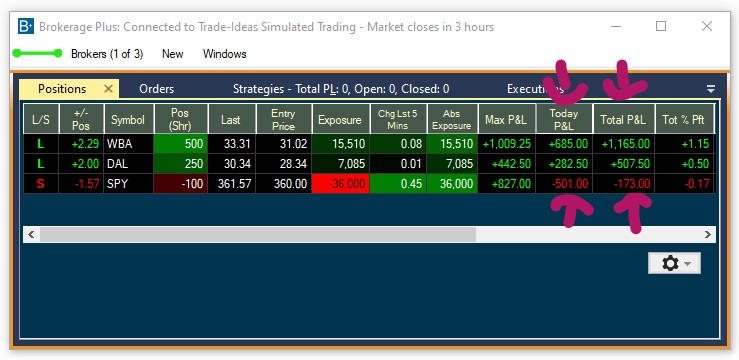Sort by the Total P&L column header
The height and width of the screenshot is (360, 739).
pyautogui.click(x=624, y=119)
